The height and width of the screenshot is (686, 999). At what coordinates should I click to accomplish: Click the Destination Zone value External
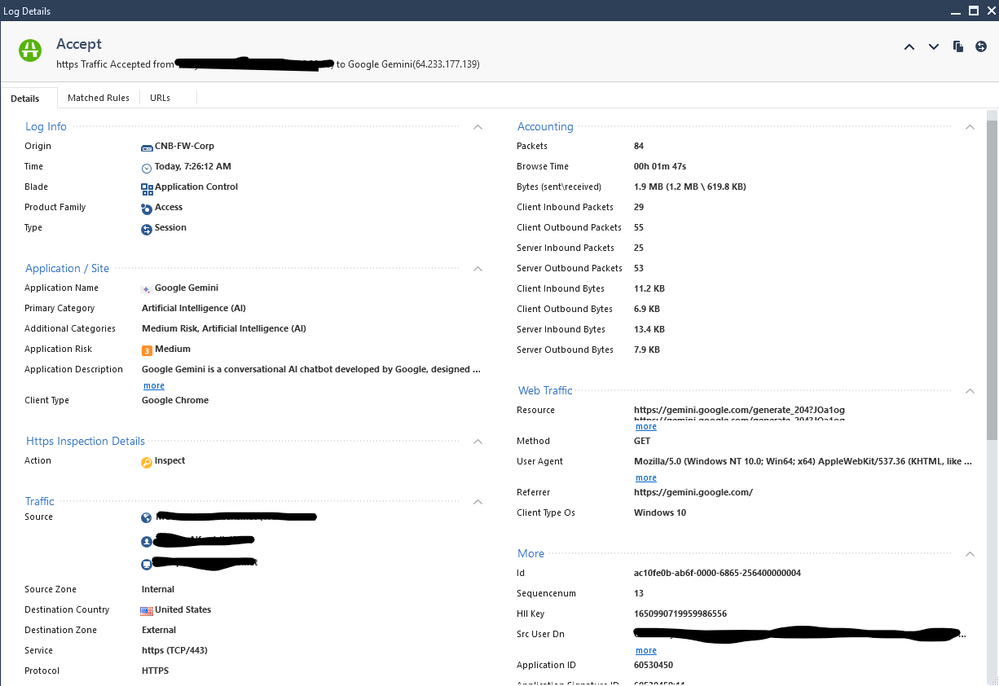pyautogui.click(x=159, y=630)
